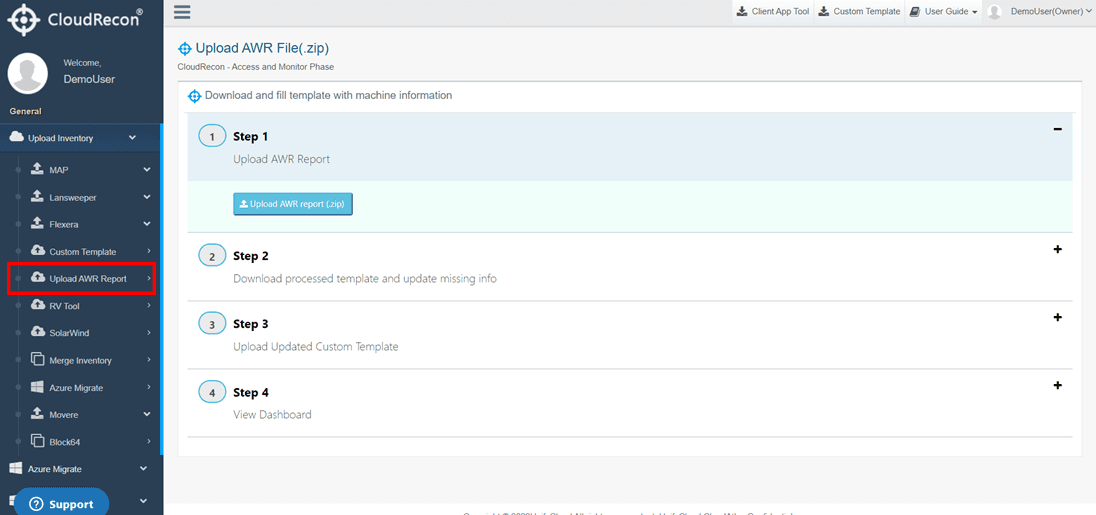Click the RV Tool cloud icon
1096x515 pixels.
(x=38, y=305)
